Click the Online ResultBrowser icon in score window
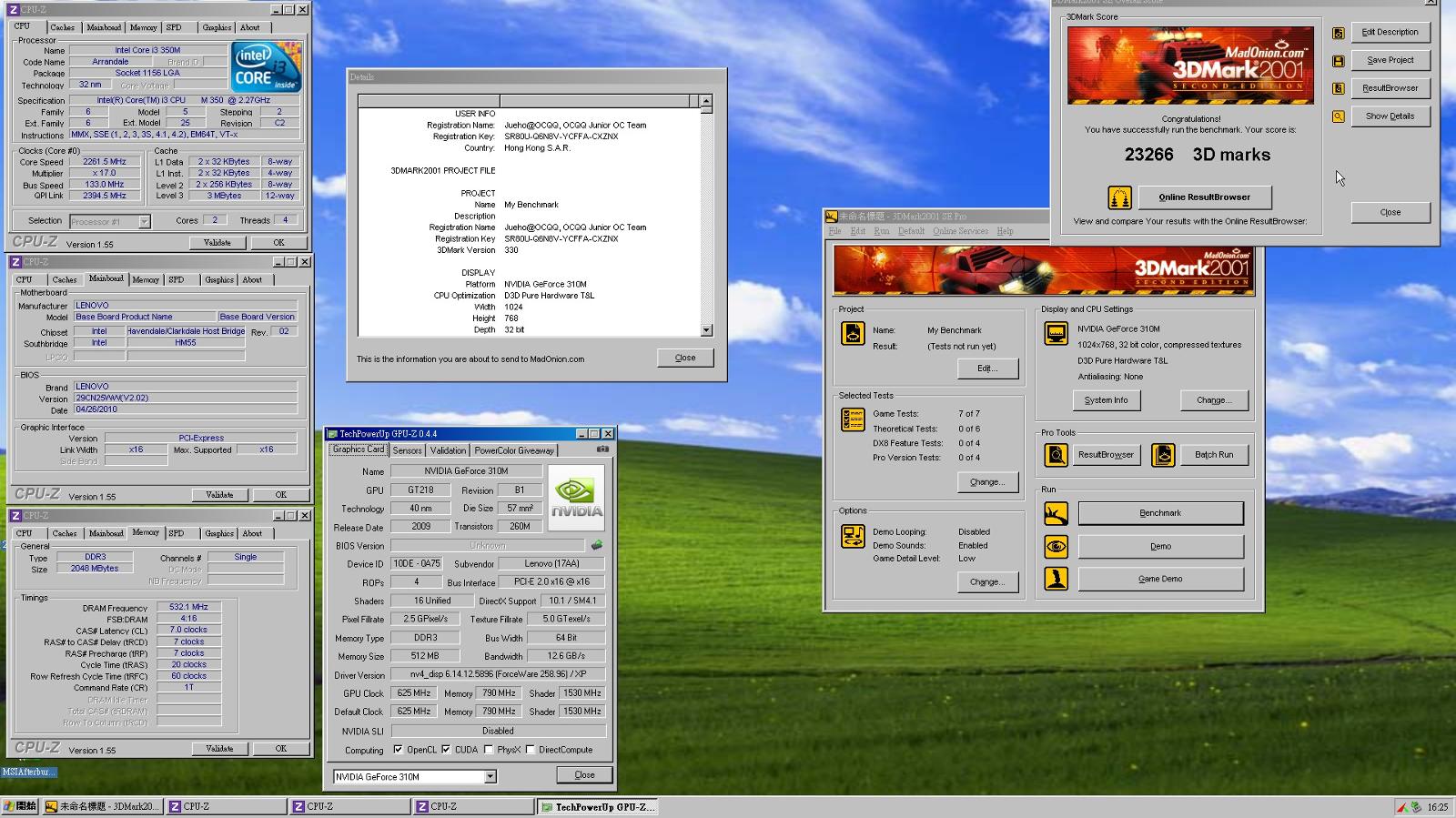Viewport: 1456px width, 818px height. 1119,197
